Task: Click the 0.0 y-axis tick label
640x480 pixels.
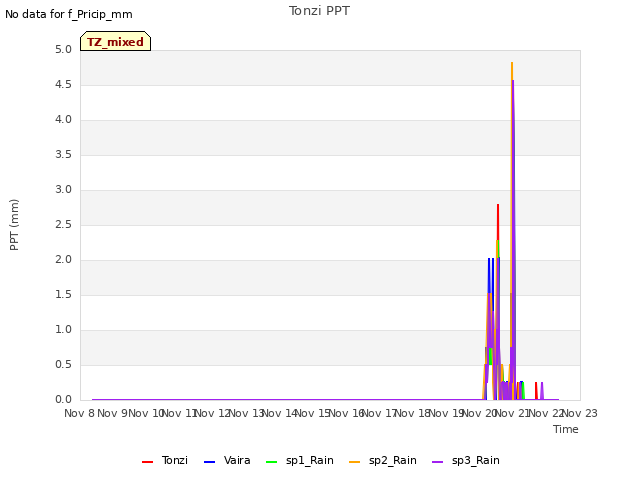Action: coord(63,399)
